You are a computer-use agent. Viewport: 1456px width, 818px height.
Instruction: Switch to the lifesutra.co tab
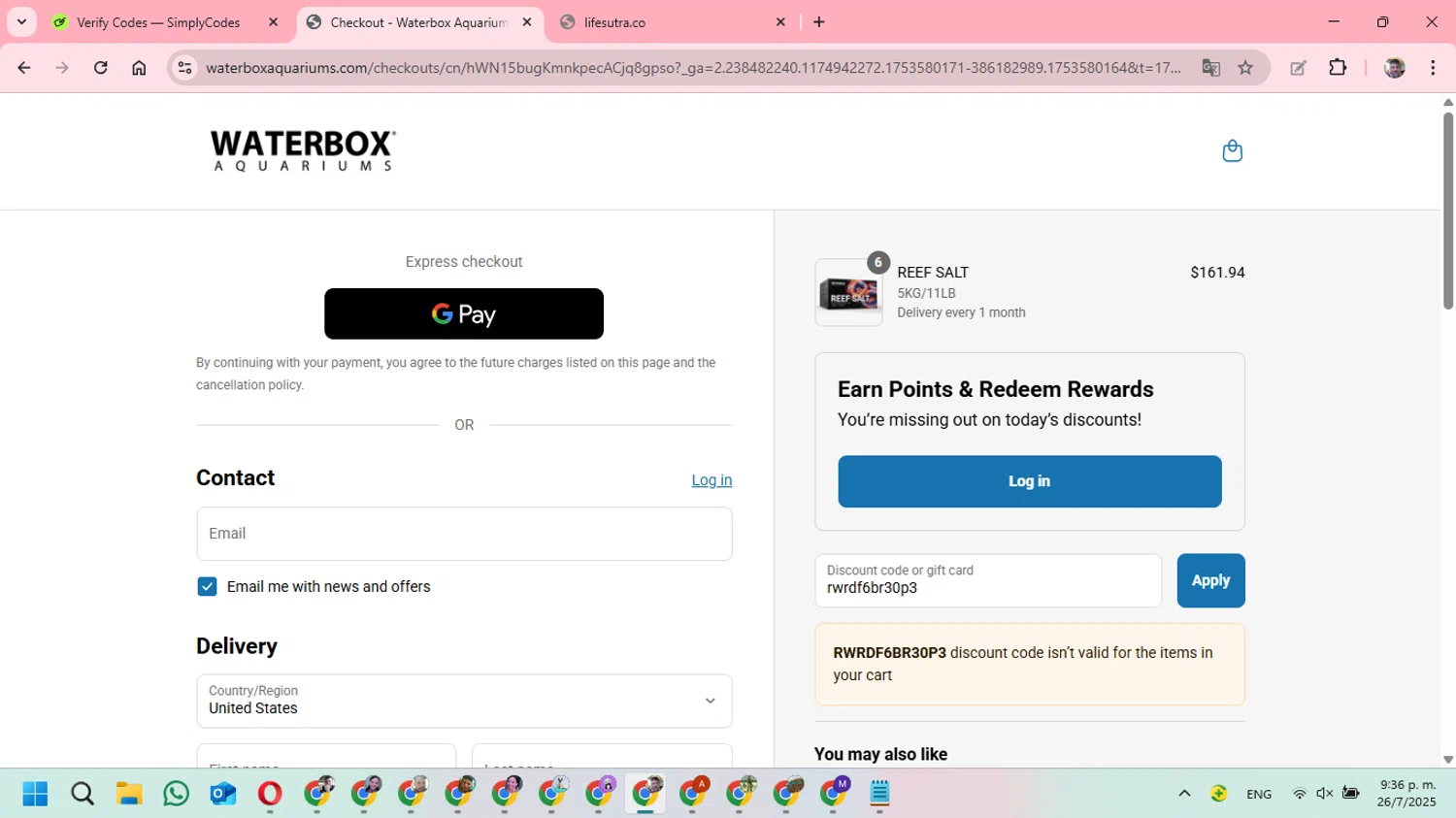point(614,22)
